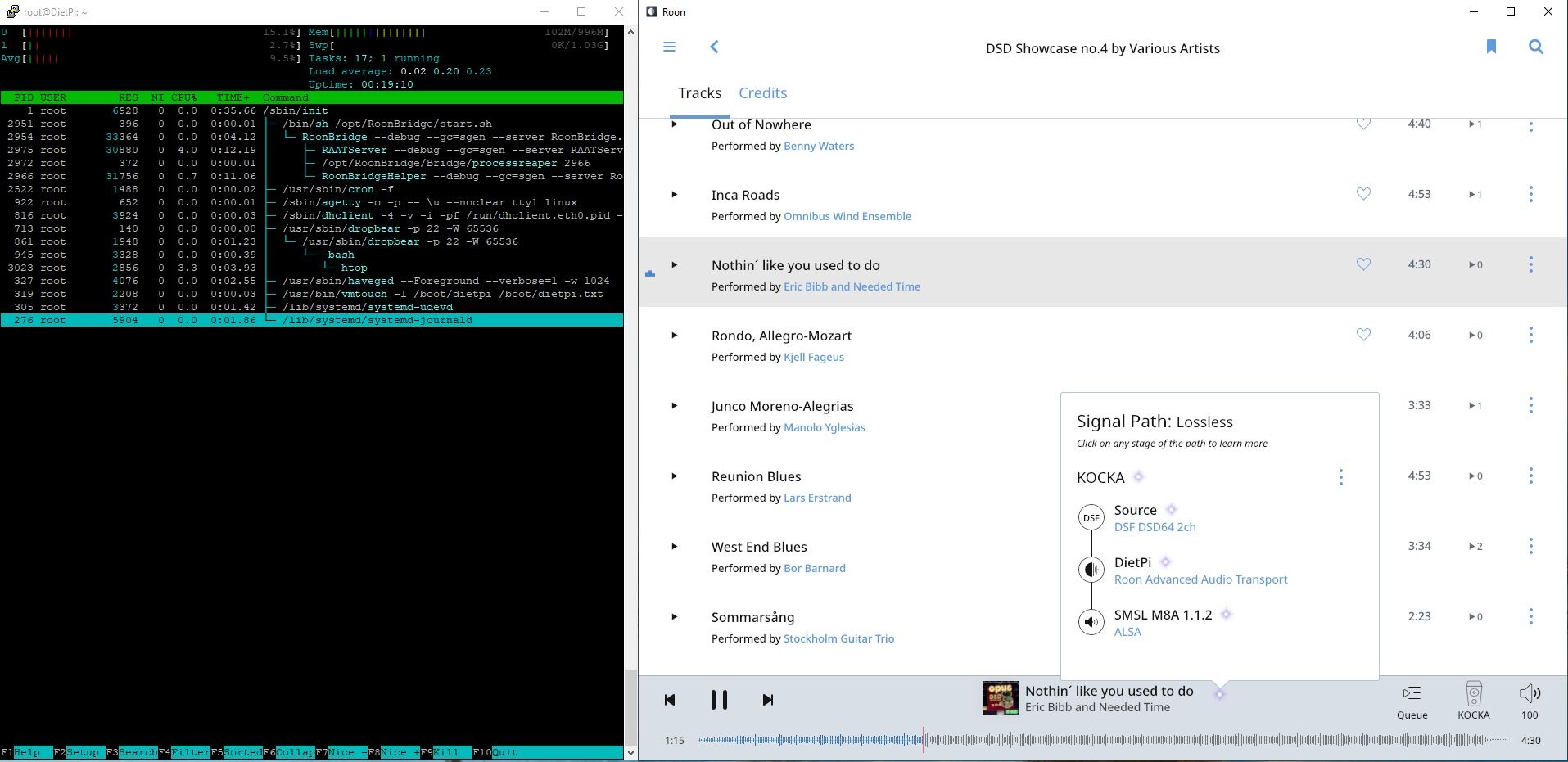
Task: Click Roon Advanced Audio Transport link
Action: click(x=1200, y=580)
